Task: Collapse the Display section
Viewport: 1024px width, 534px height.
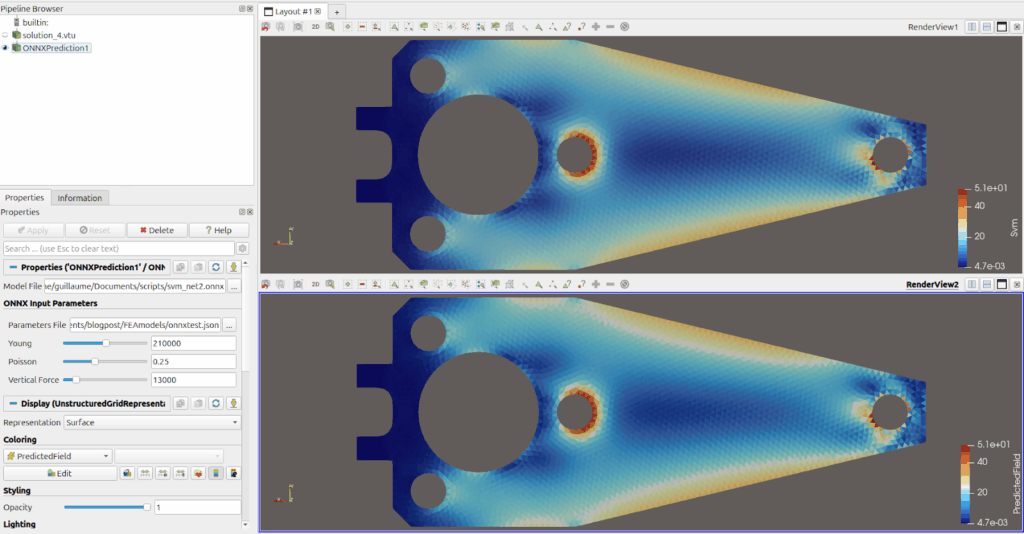Action: tap(11, 404)
